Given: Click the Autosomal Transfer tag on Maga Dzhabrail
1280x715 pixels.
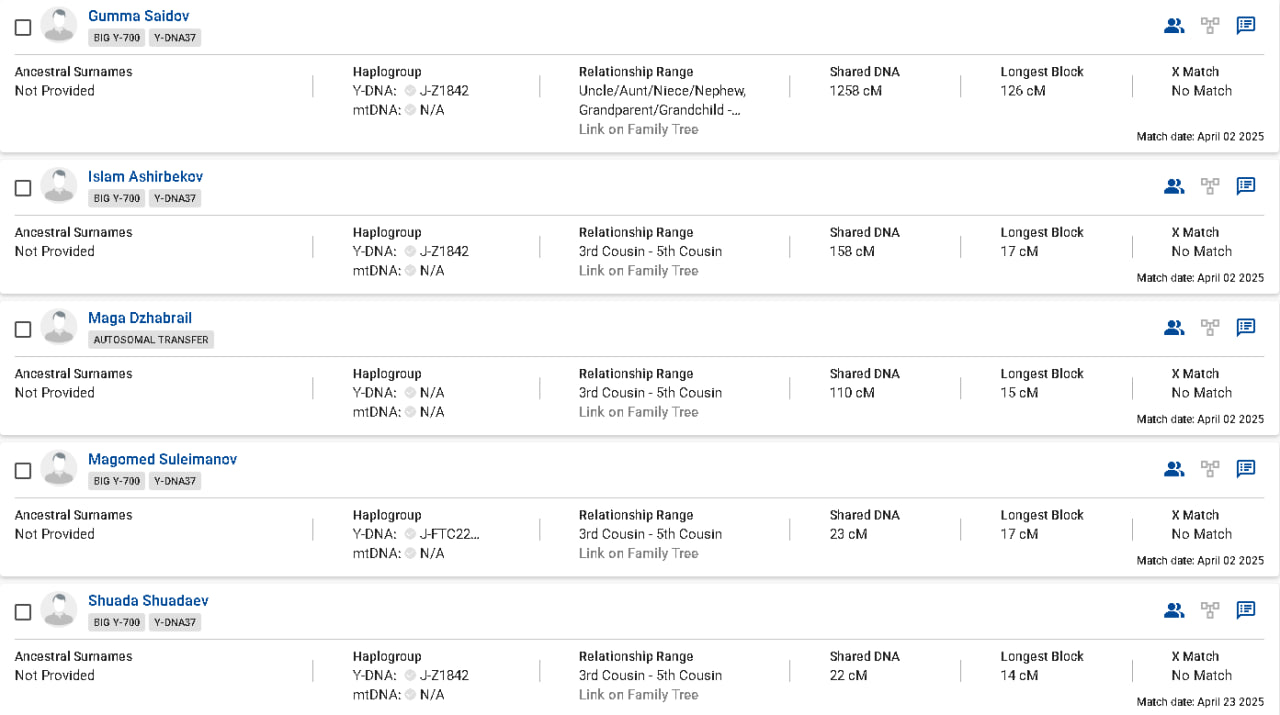Looking at the screenshot, I should click(151, 340).
